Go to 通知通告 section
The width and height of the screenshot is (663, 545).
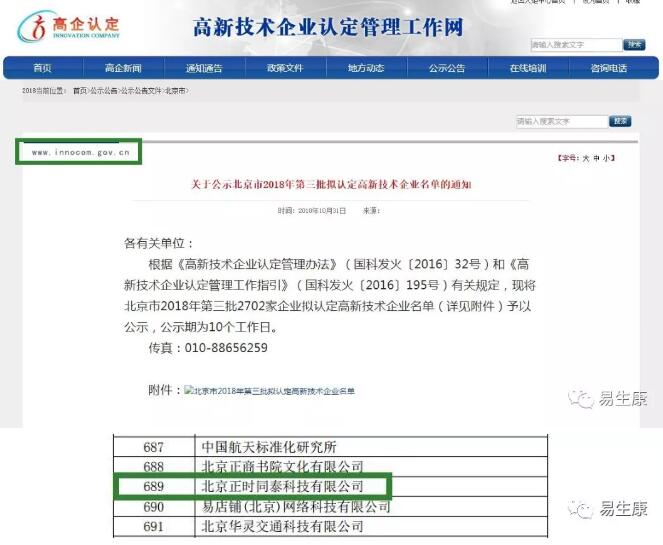pos(204,68)
